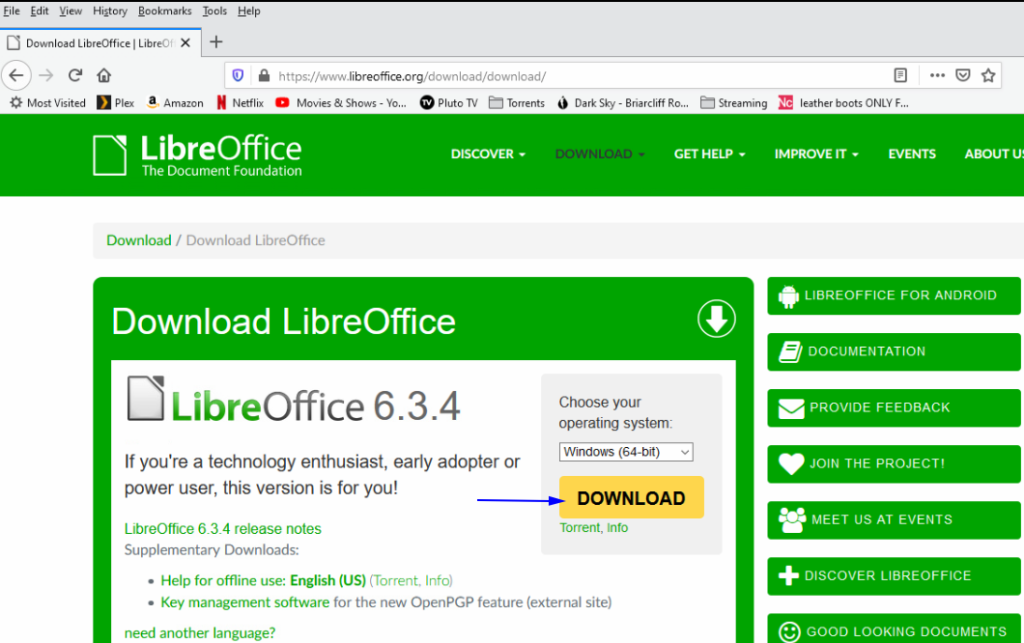Image resolution: width=1024 pixels, height=643 pixels.
Task: Open leather boots ONLY bookmark
Action: pos(844,103)
